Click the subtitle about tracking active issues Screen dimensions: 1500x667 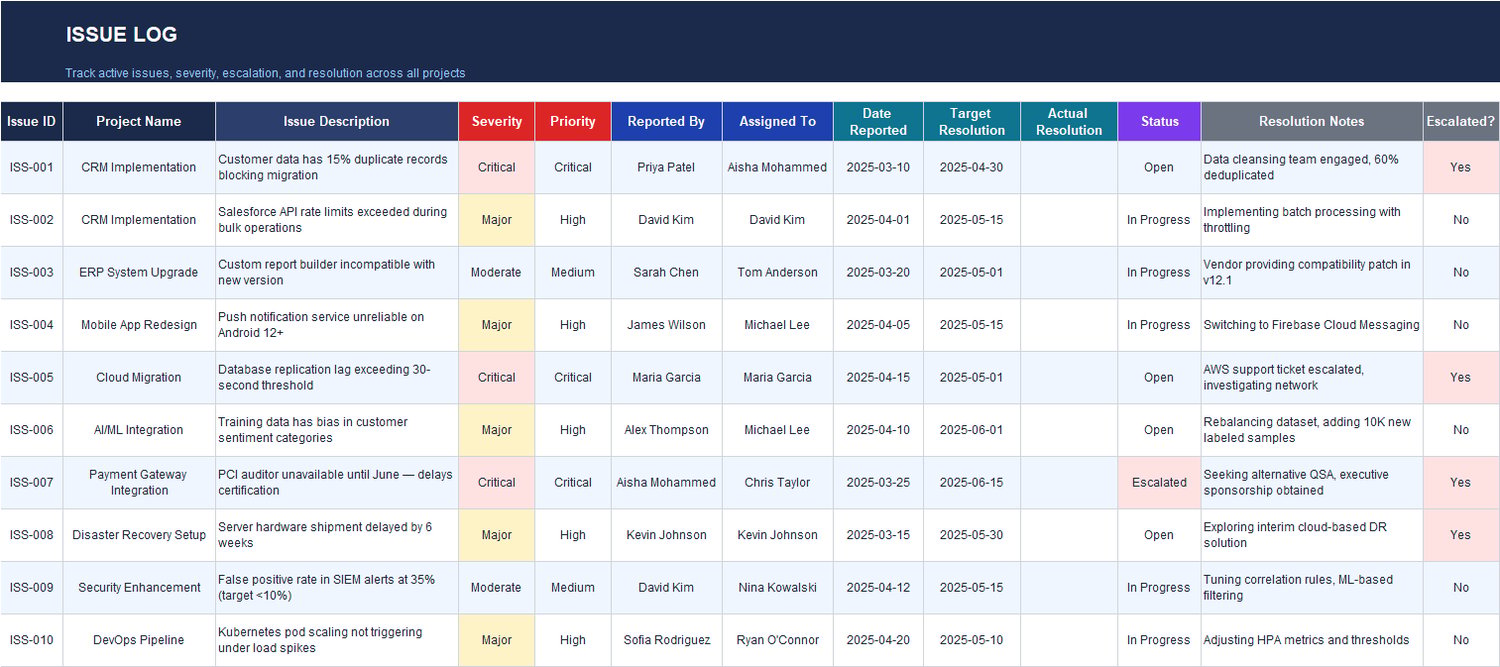click(265, 73)
